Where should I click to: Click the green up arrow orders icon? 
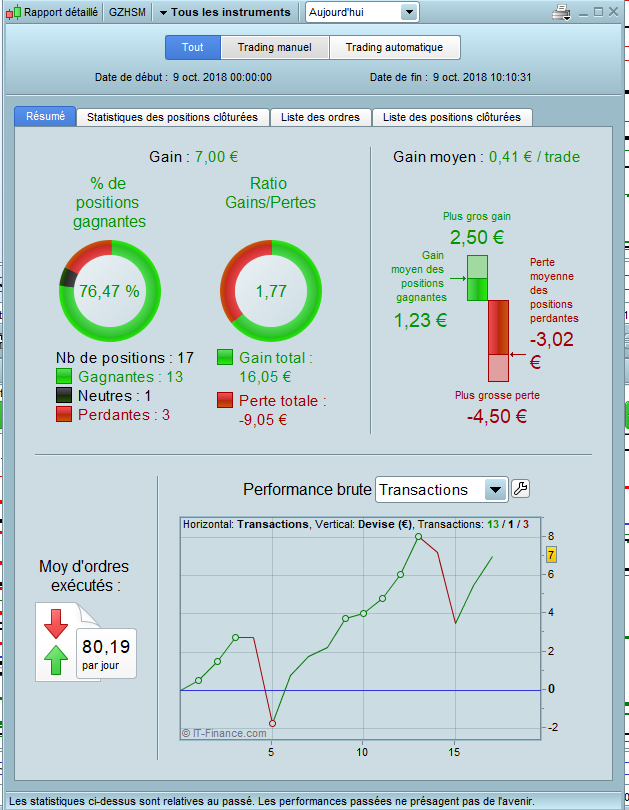point(56,660)
